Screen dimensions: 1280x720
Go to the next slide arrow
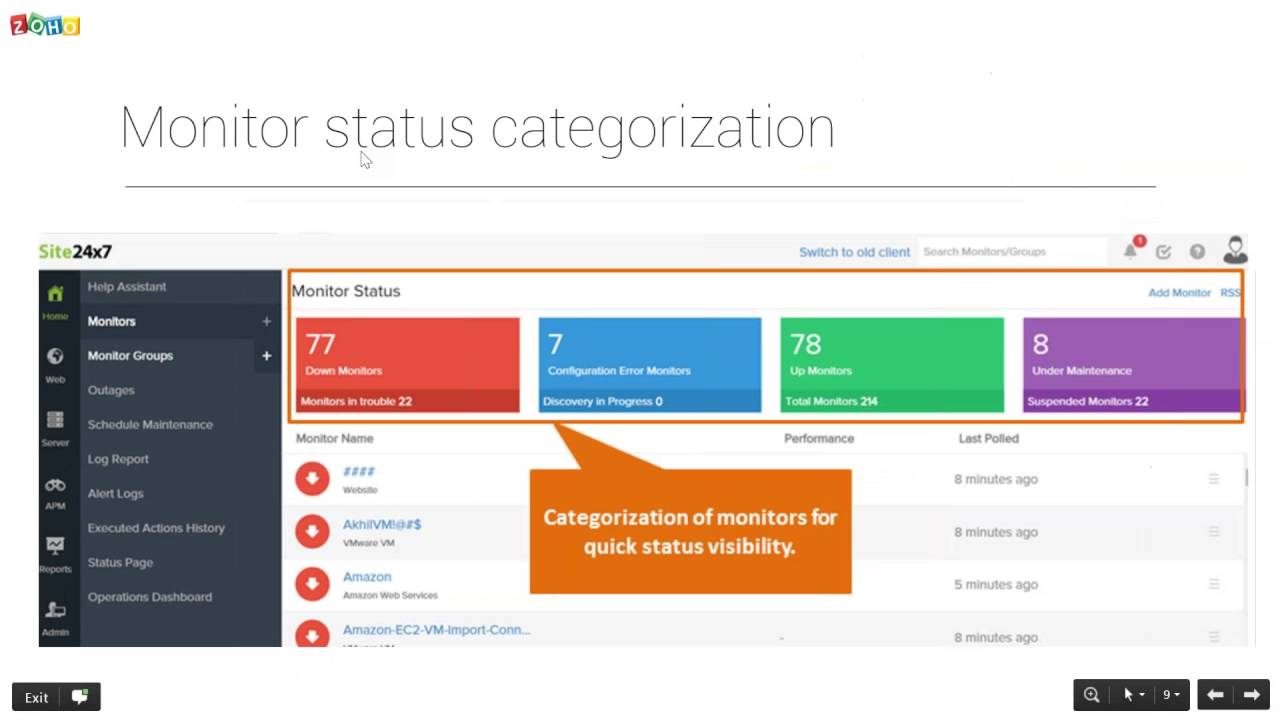[x=1252, y=695]
